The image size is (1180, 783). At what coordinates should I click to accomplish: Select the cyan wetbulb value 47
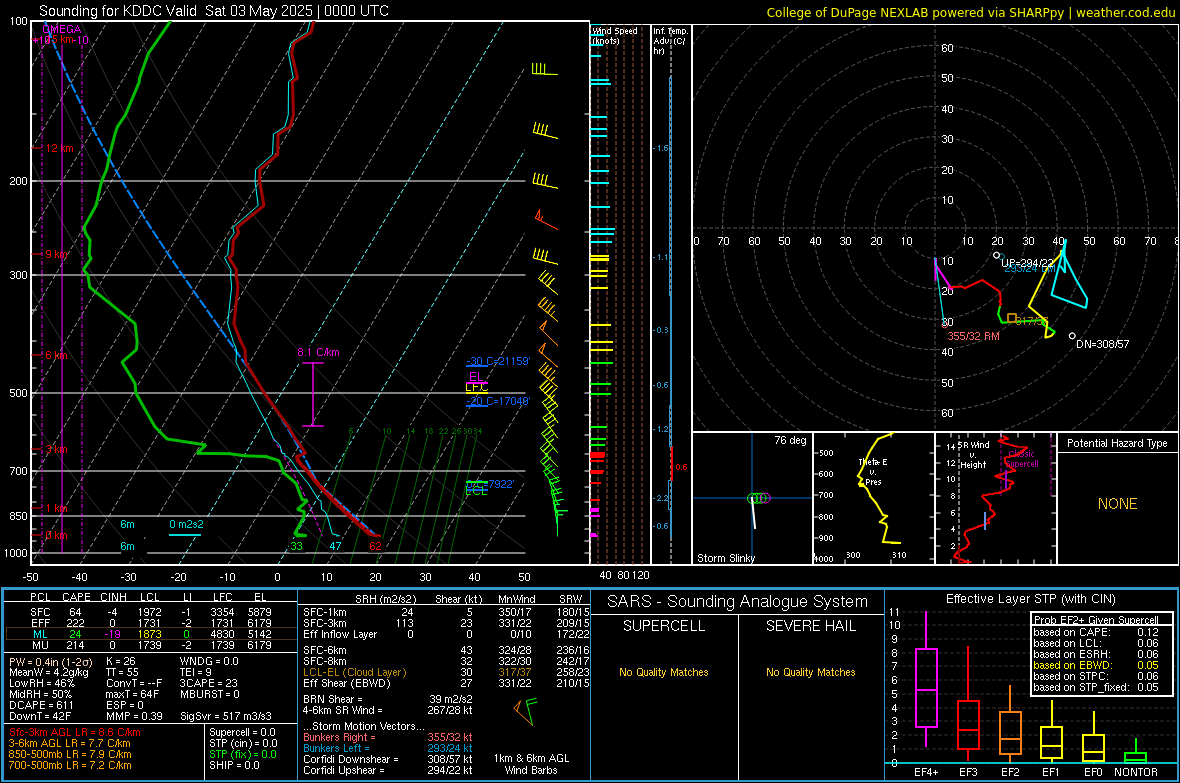coord(335,546)
